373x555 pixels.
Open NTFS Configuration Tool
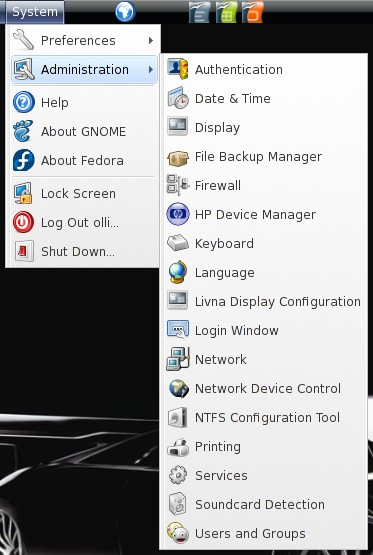click(264, 418)
